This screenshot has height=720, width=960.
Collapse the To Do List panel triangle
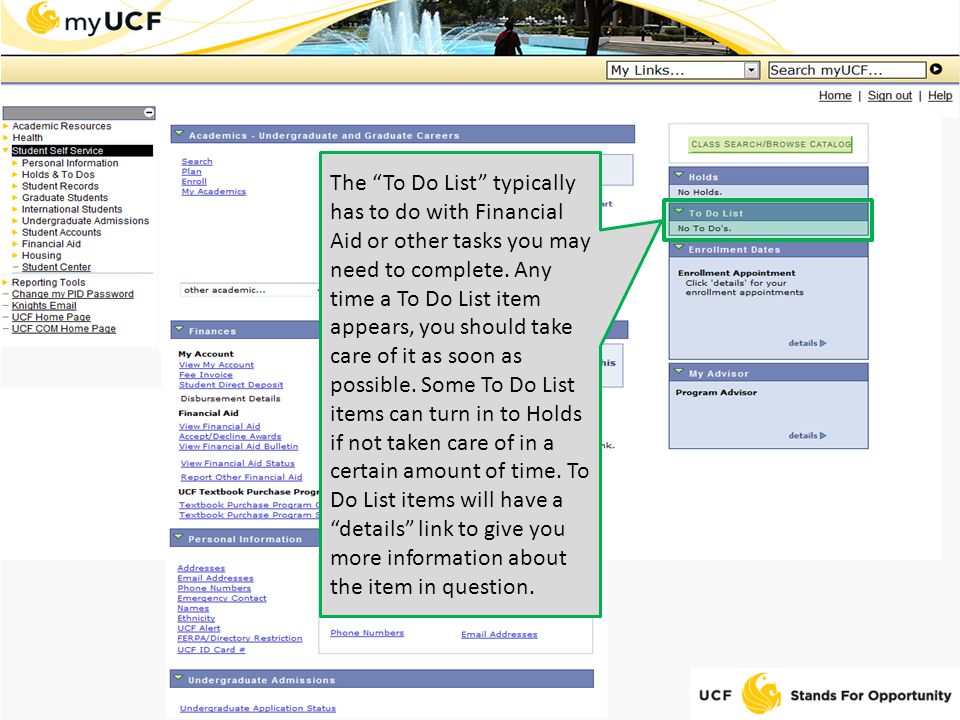[x=678, y=211]
